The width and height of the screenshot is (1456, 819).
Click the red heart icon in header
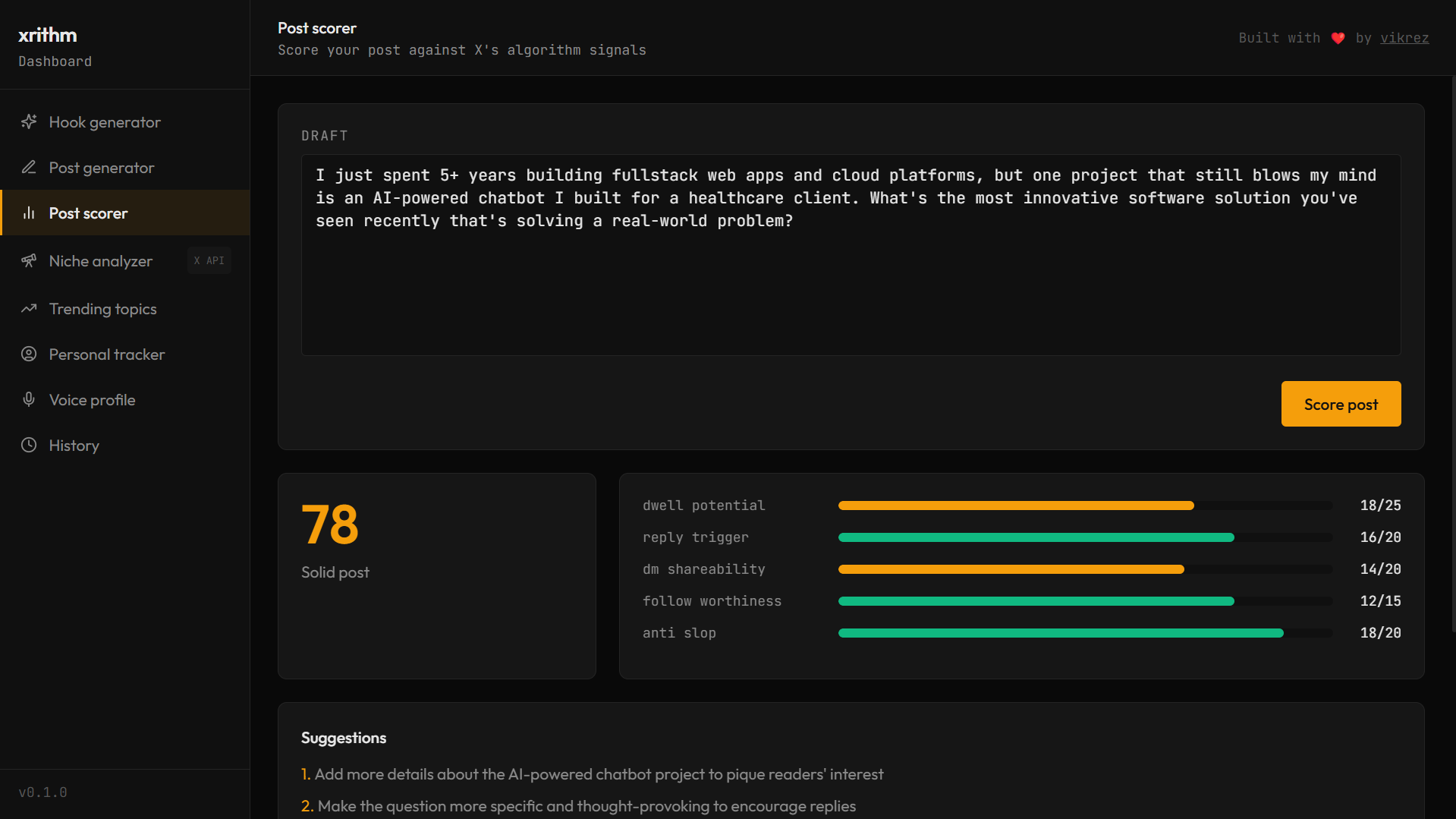click(1338, 38)
